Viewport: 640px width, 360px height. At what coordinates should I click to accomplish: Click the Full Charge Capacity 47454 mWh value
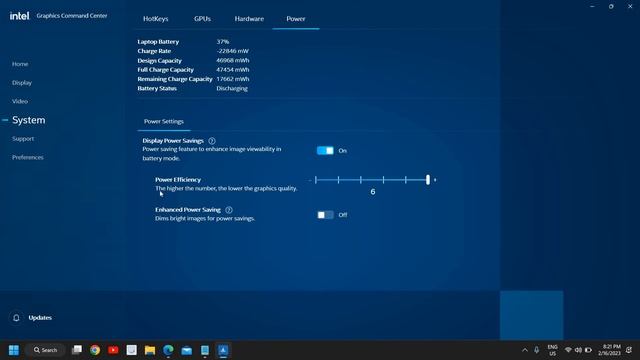tap(233, 70)
